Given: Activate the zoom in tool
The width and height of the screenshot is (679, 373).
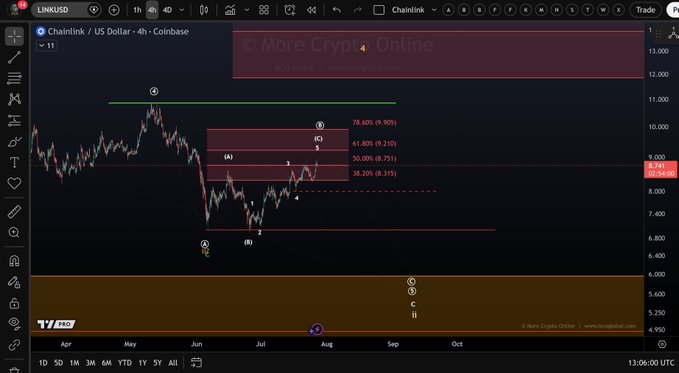Looking at the screenshot, I should [x=14, y=233].
